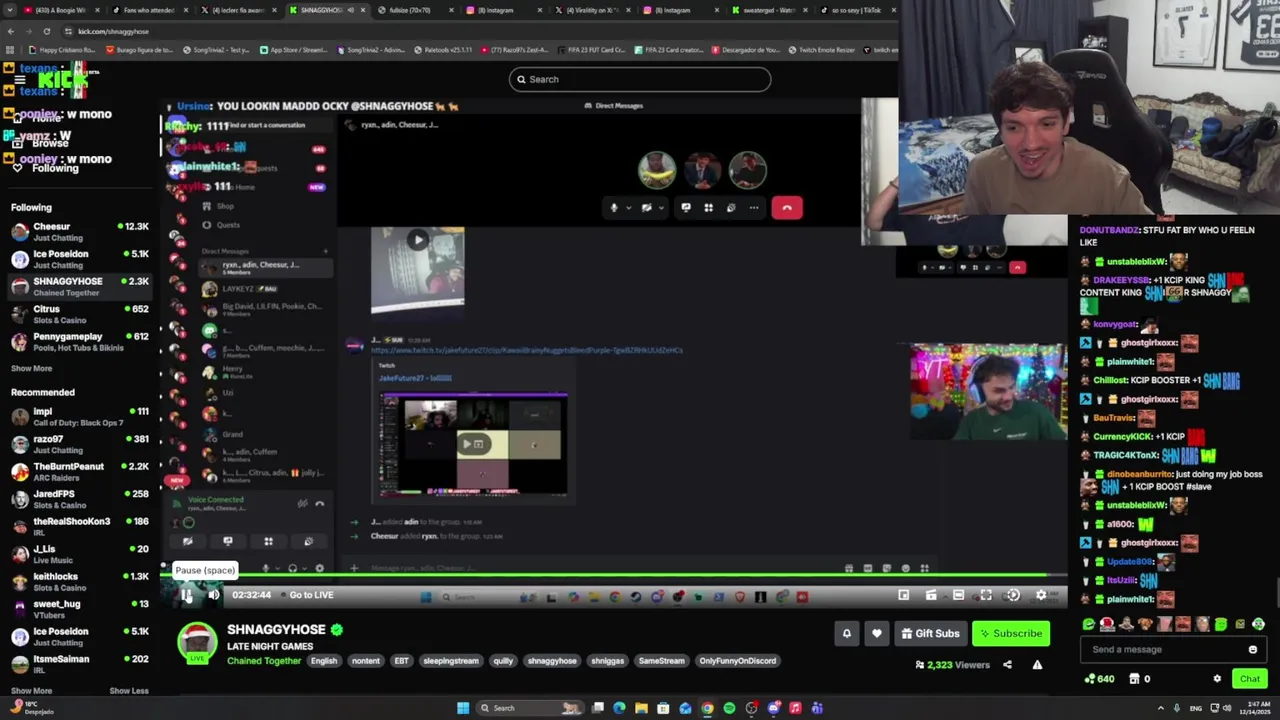Open channel points balance showing 640
This screenshot has width=1280, height=720.
[1099, 679]
